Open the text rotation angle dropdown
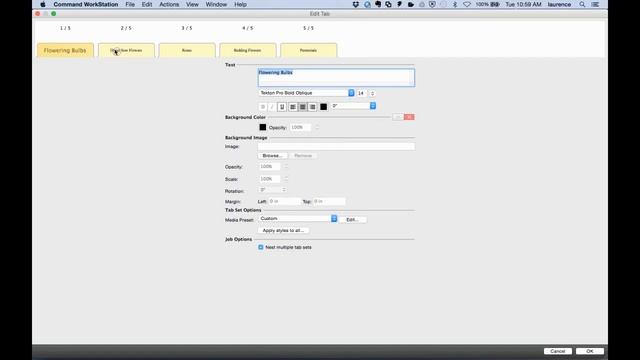The image size is (640, 360). coord(353,106)
